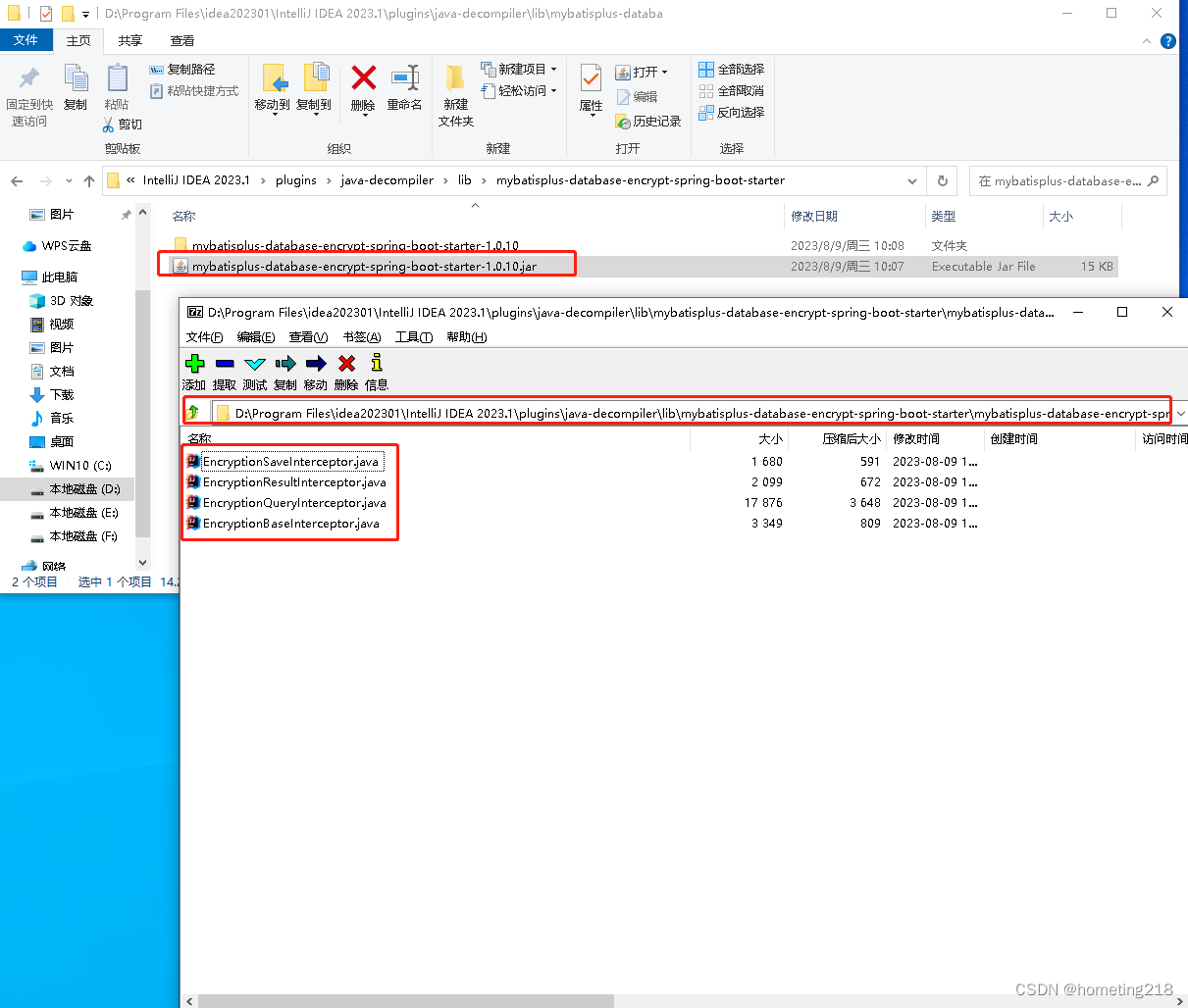The image size is (1188, 1008).
Task: Click New Folder (新建文件夹) ribbon icon
Action: [x=455, y=77]
